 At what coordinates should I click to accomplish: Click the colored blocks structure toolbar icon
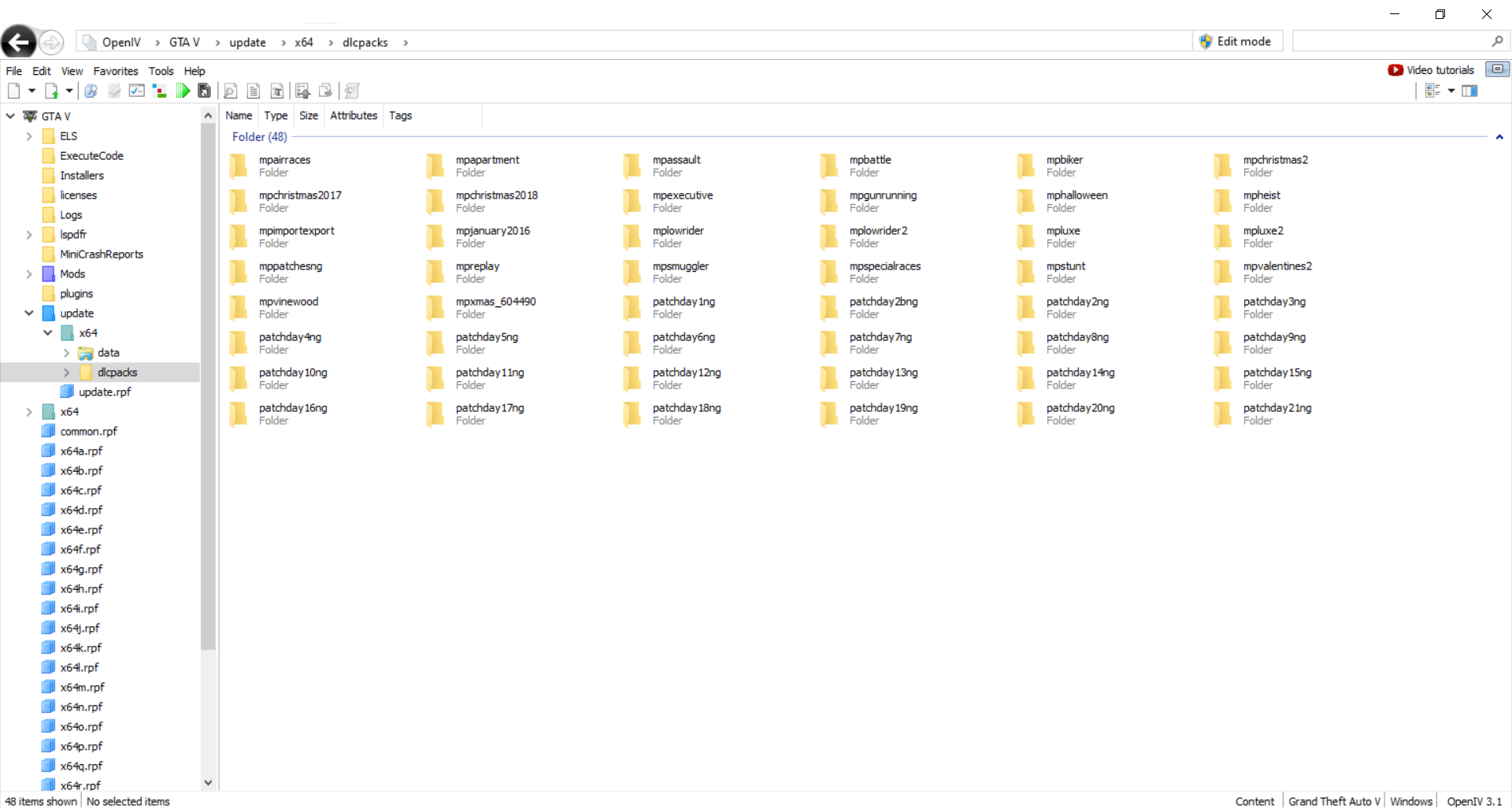pyautogui.click(x=160, y=91)
